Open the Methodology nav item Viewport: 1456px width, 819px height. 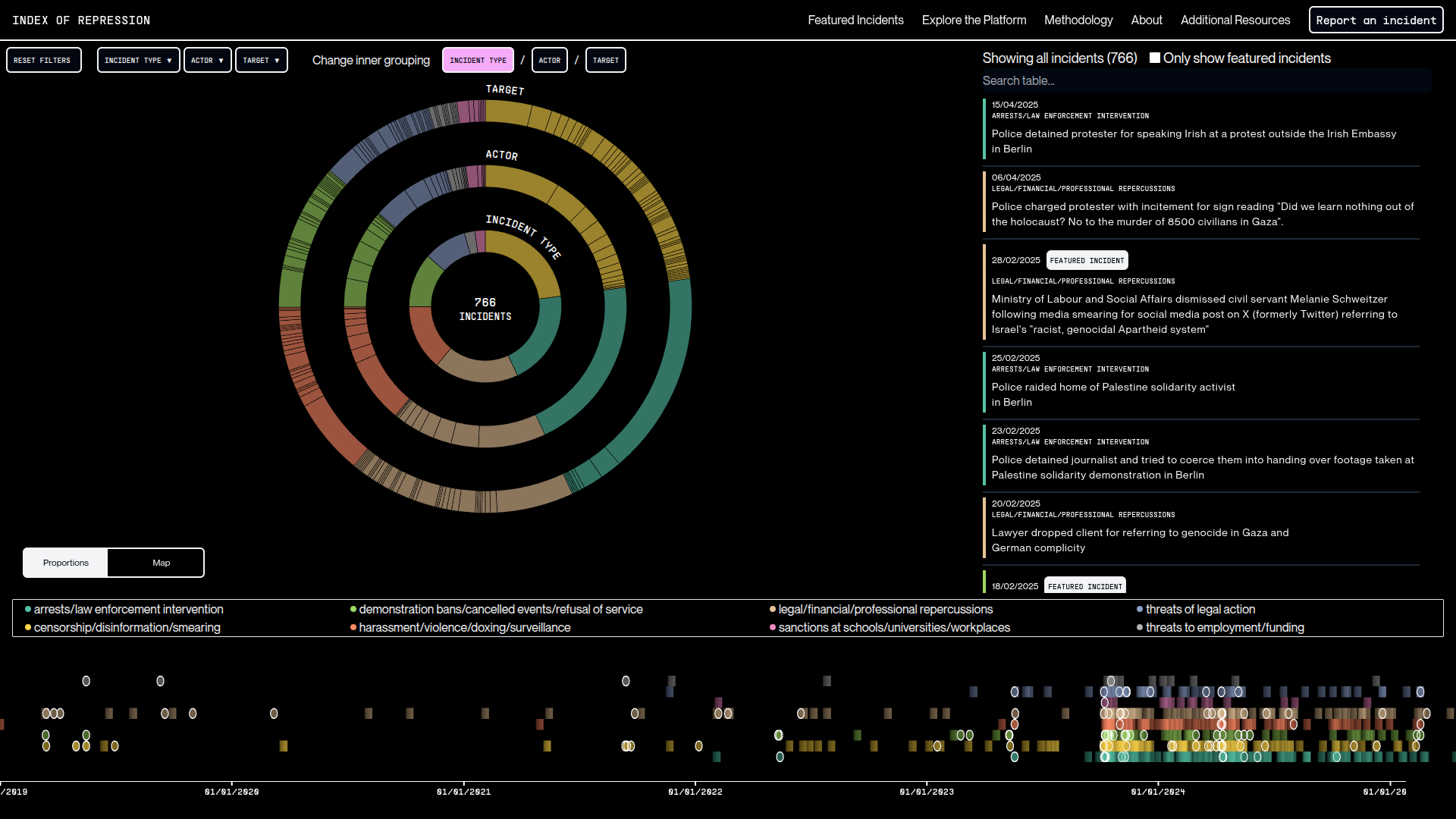coord(1078,20)
